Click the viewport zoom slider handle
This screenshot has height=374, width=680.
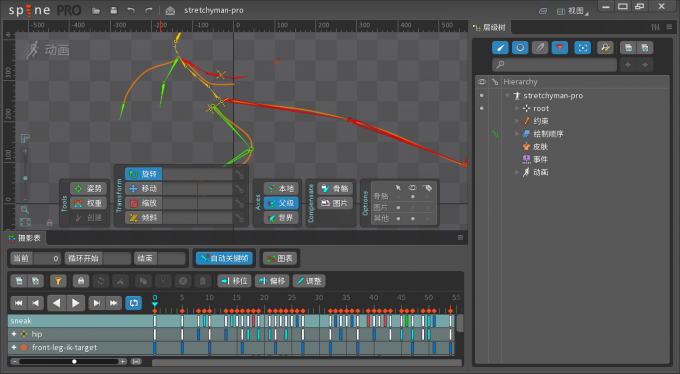(25, 178)
